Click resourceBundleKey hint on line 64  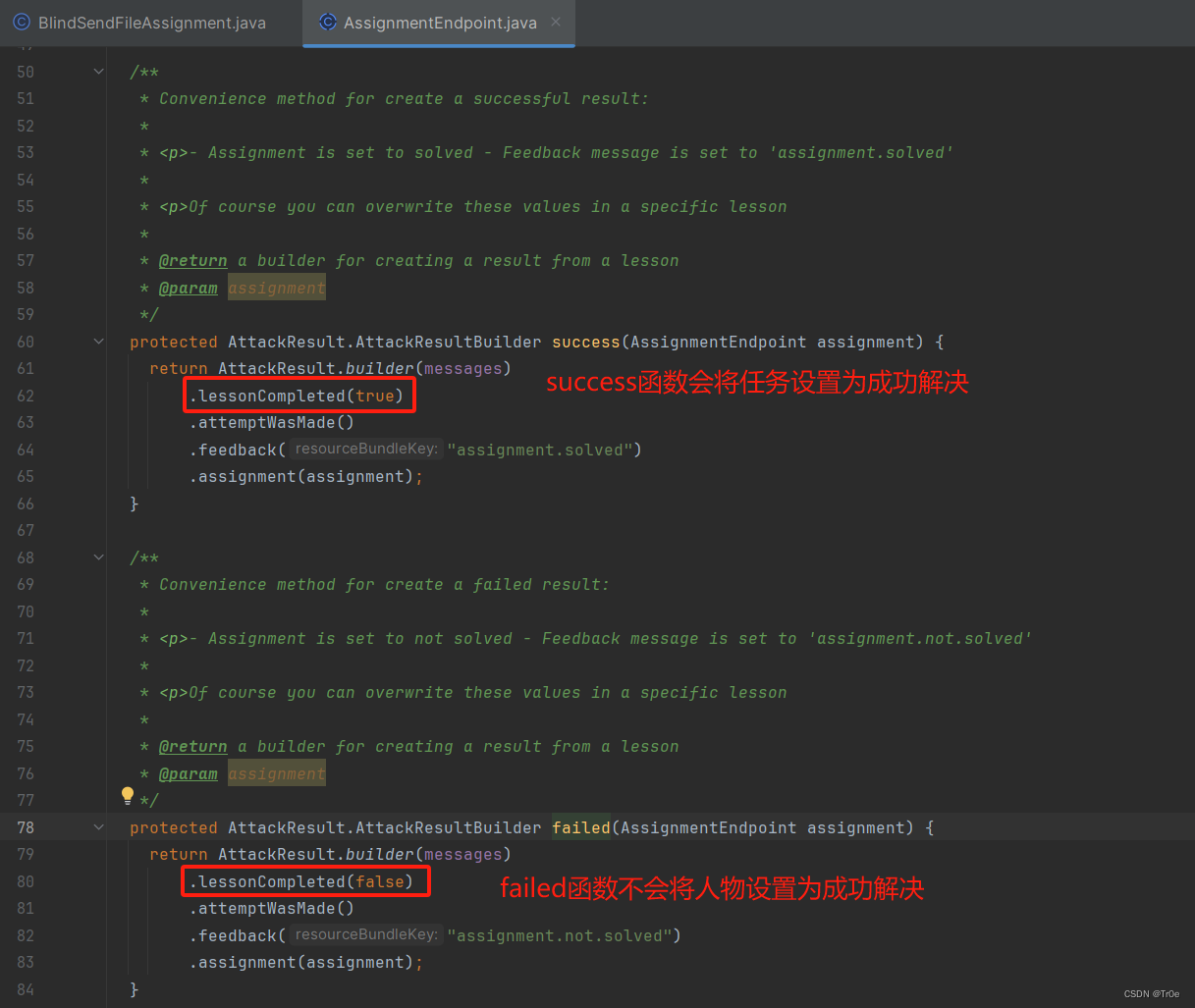tap(366, 449)
